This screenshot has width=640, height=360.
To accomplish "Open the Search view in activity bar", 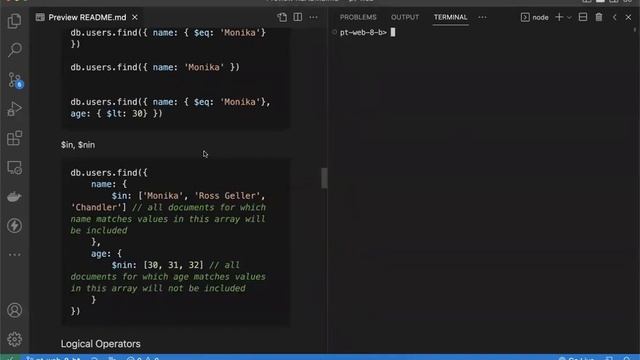I will [15, 50].
